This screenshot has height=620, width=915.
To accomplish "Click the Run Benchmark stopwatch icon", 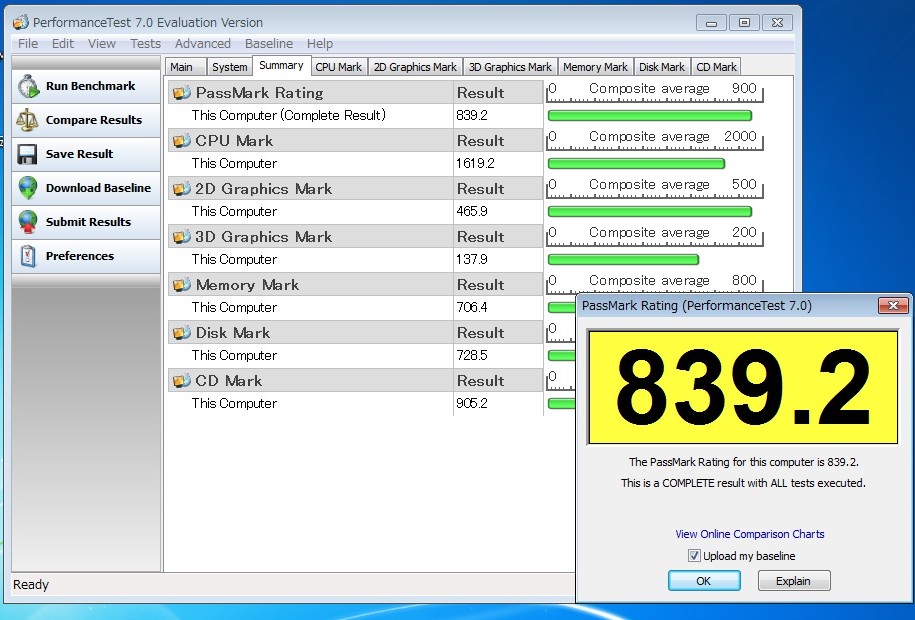I will 27,86.
